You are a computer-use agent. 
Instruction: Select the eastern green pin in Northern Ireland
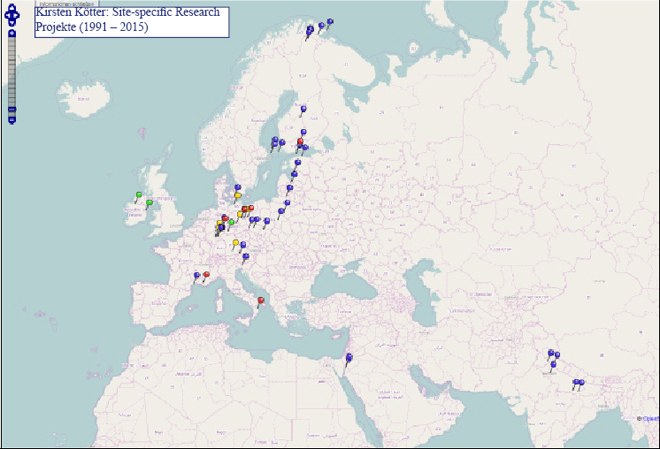(150, 203)
